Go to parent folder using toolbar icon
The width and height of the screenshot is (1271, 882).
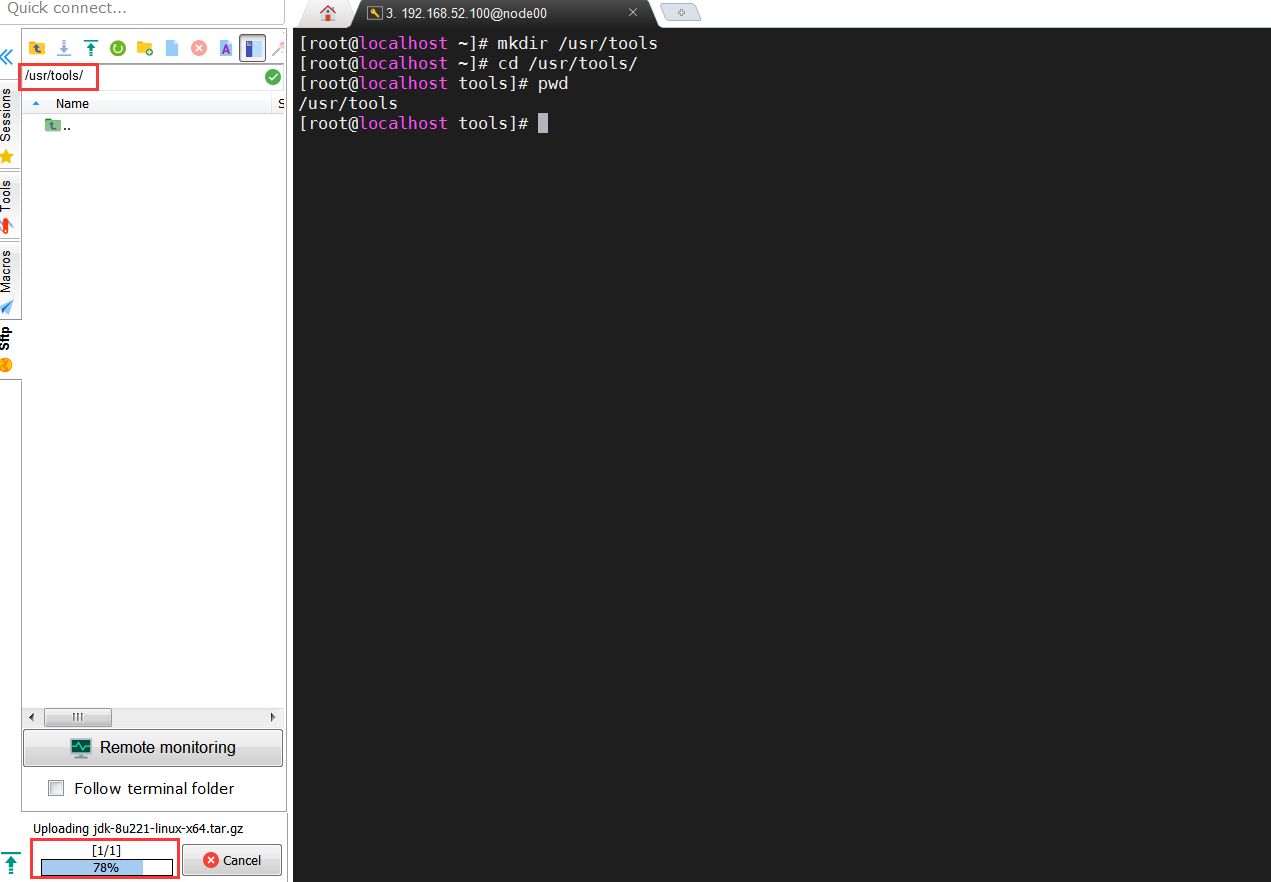(37, 48)
